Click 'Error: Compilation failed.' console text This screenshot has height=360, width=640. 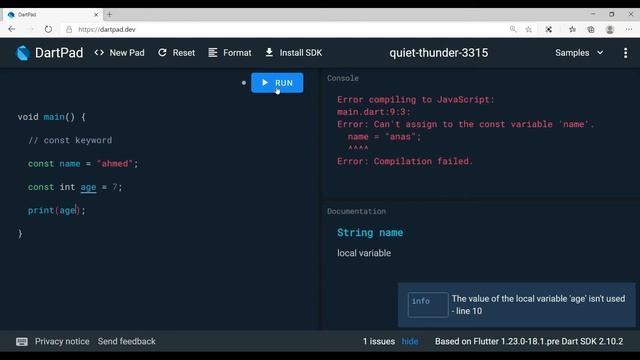(404, 161)
